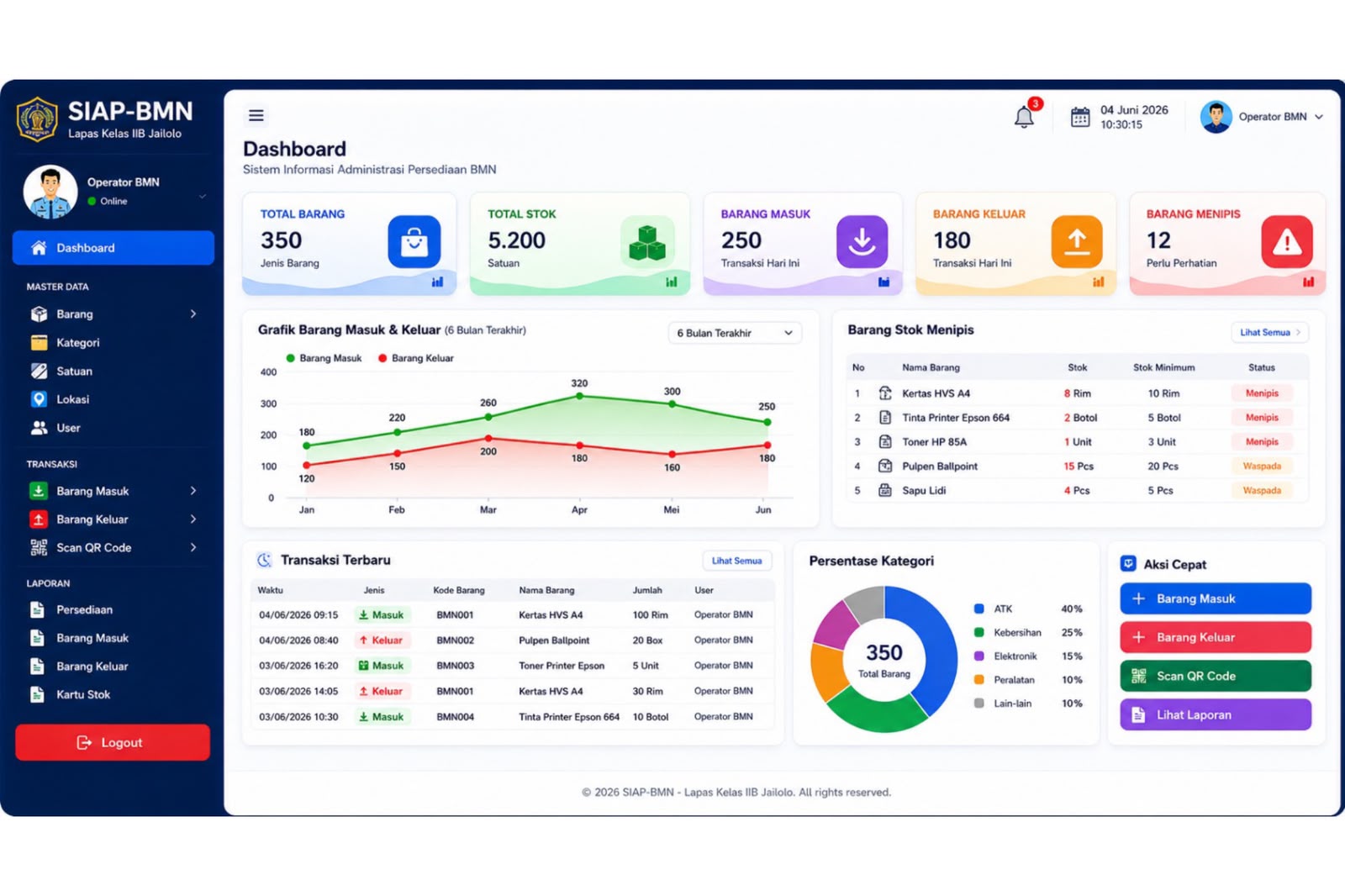1345x896 pixels.
Task: Click the donut chart center 350 Total Barang
Action: pos(884,660)
